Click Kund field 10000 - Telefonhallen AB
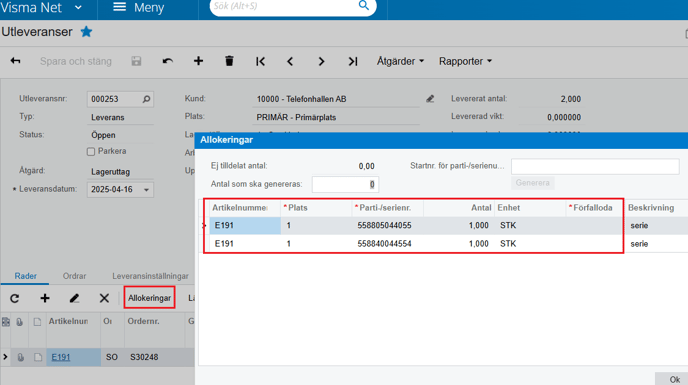This screenshot has width=688, height=385. (336, 99)
